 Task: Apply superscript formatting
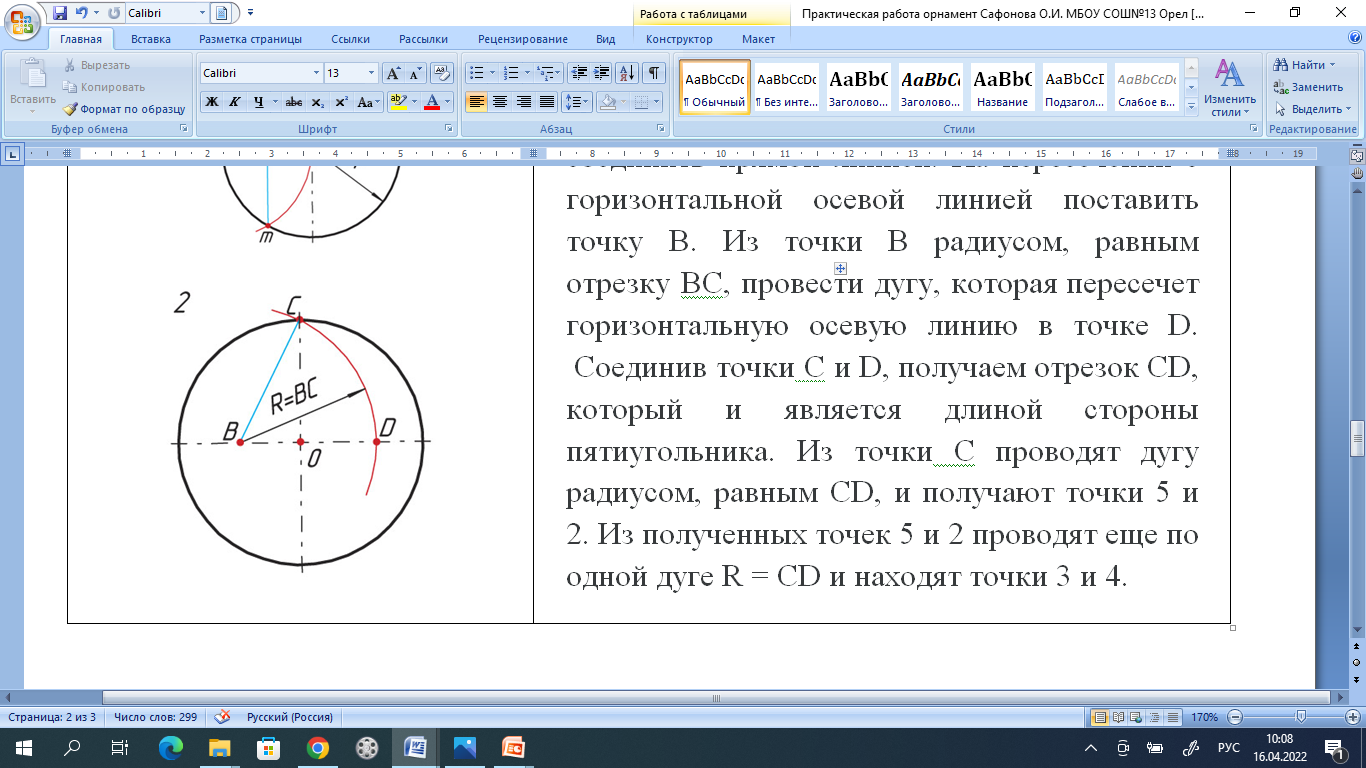tap(341, 102)
